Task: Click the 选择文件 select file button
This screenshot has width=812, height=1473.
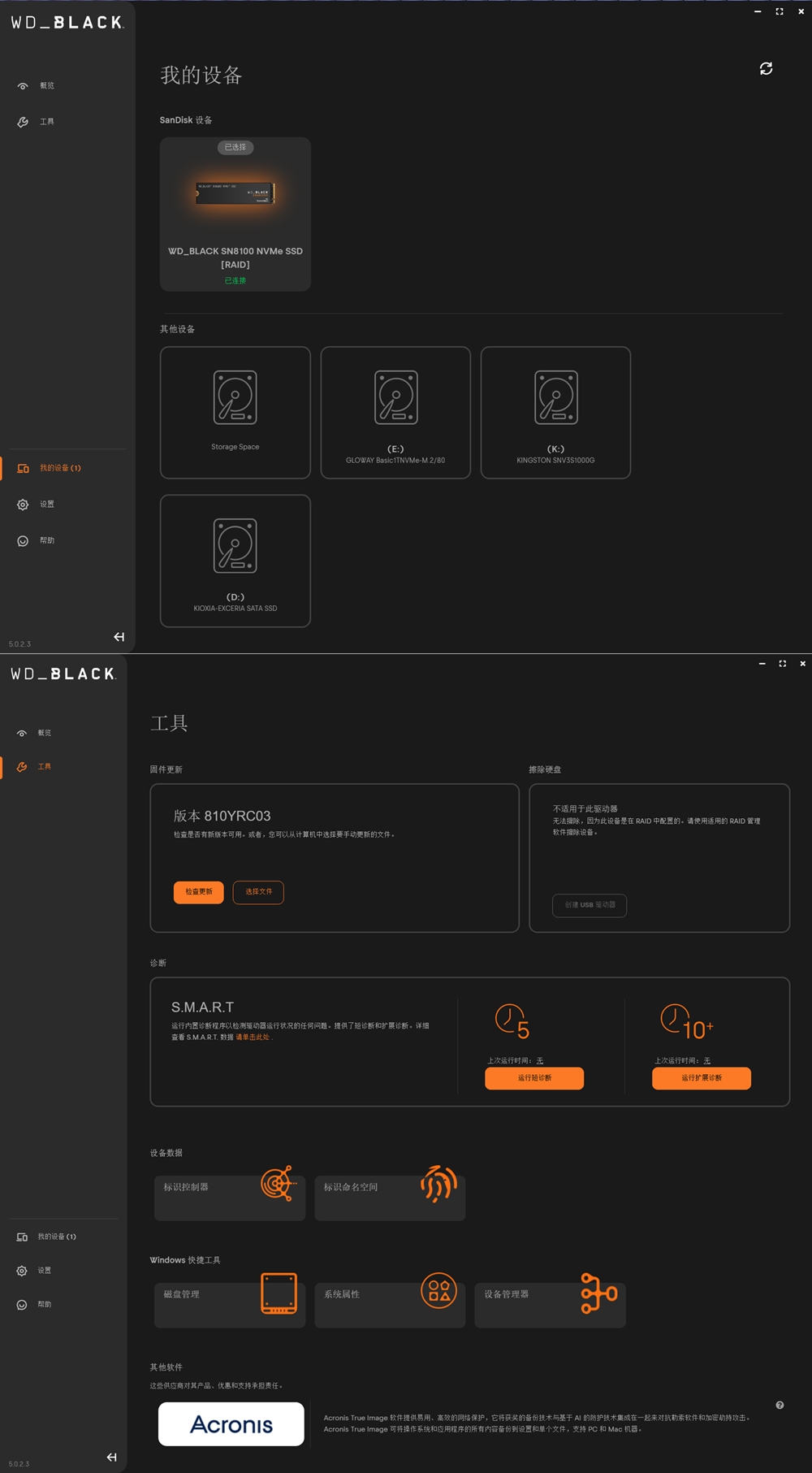Action: (258, 892)
